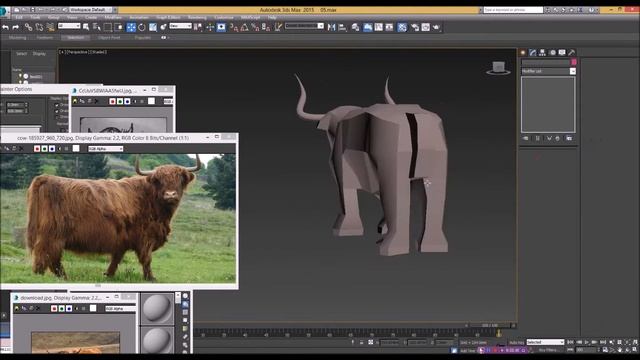Toggle Angle Snap in toolbar

point(244,27)
